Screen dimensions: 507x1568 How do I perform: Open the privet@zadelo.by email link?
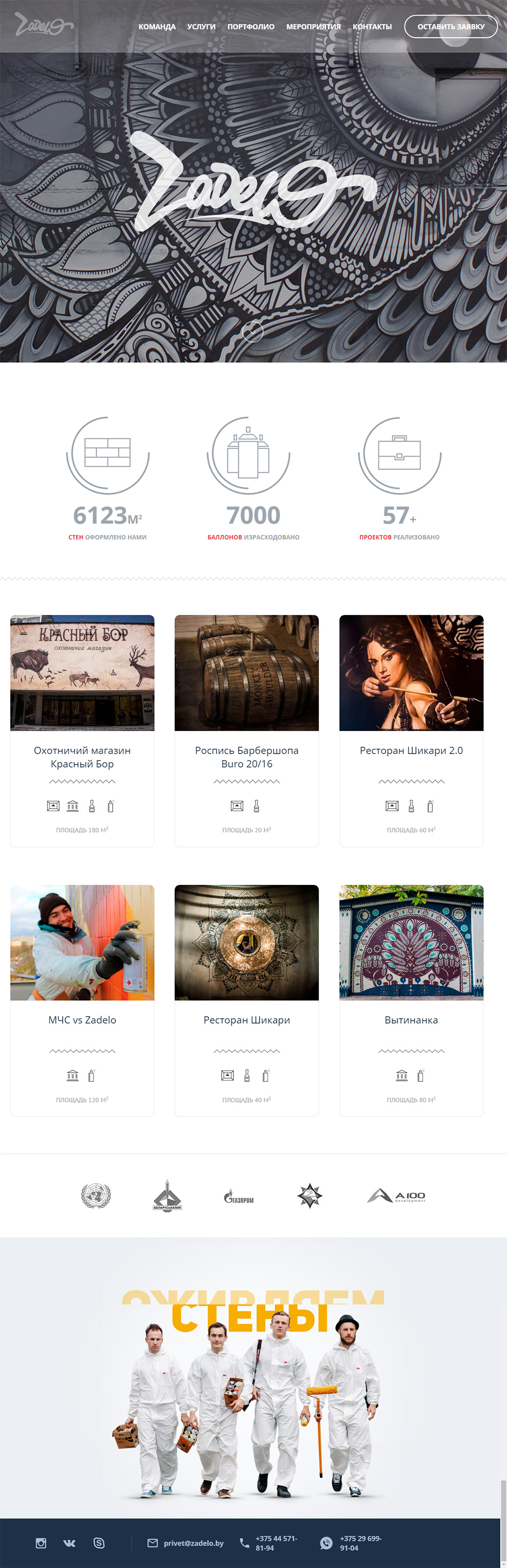click(194, 1543)
